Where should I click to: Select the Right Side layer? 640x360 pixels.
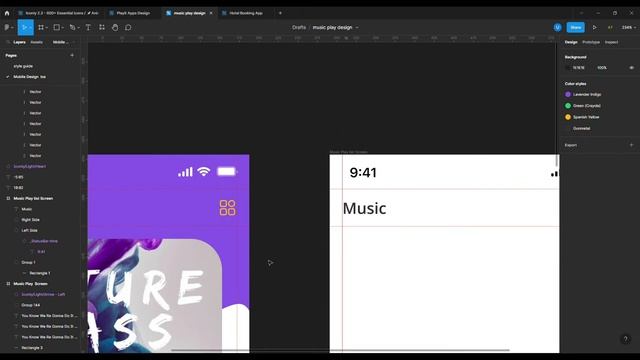click(x=31, y=220)
